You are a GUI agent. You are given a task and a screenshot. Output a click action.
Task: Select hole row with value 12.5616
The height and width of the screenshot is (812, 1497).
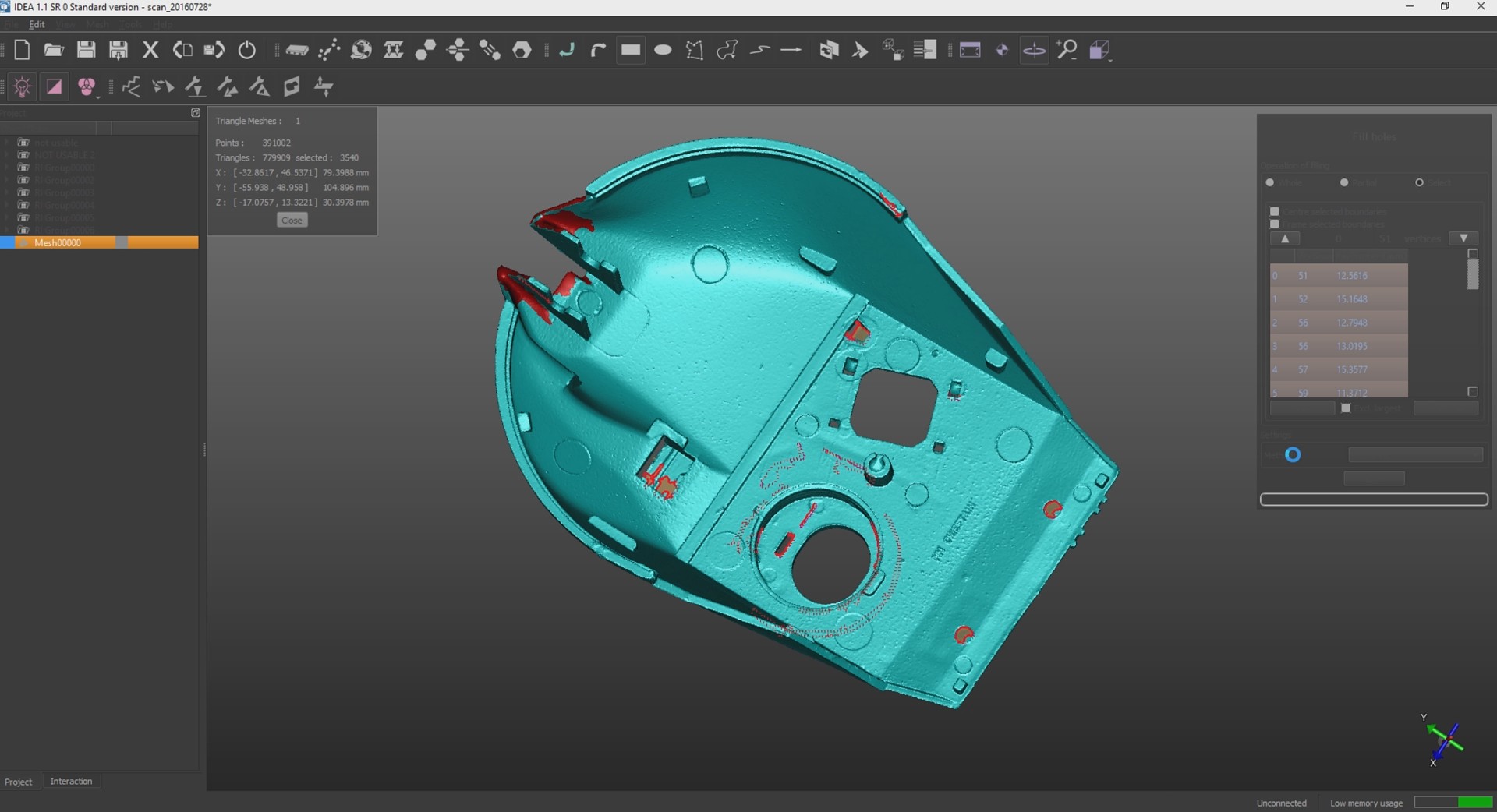point(1339,275)
